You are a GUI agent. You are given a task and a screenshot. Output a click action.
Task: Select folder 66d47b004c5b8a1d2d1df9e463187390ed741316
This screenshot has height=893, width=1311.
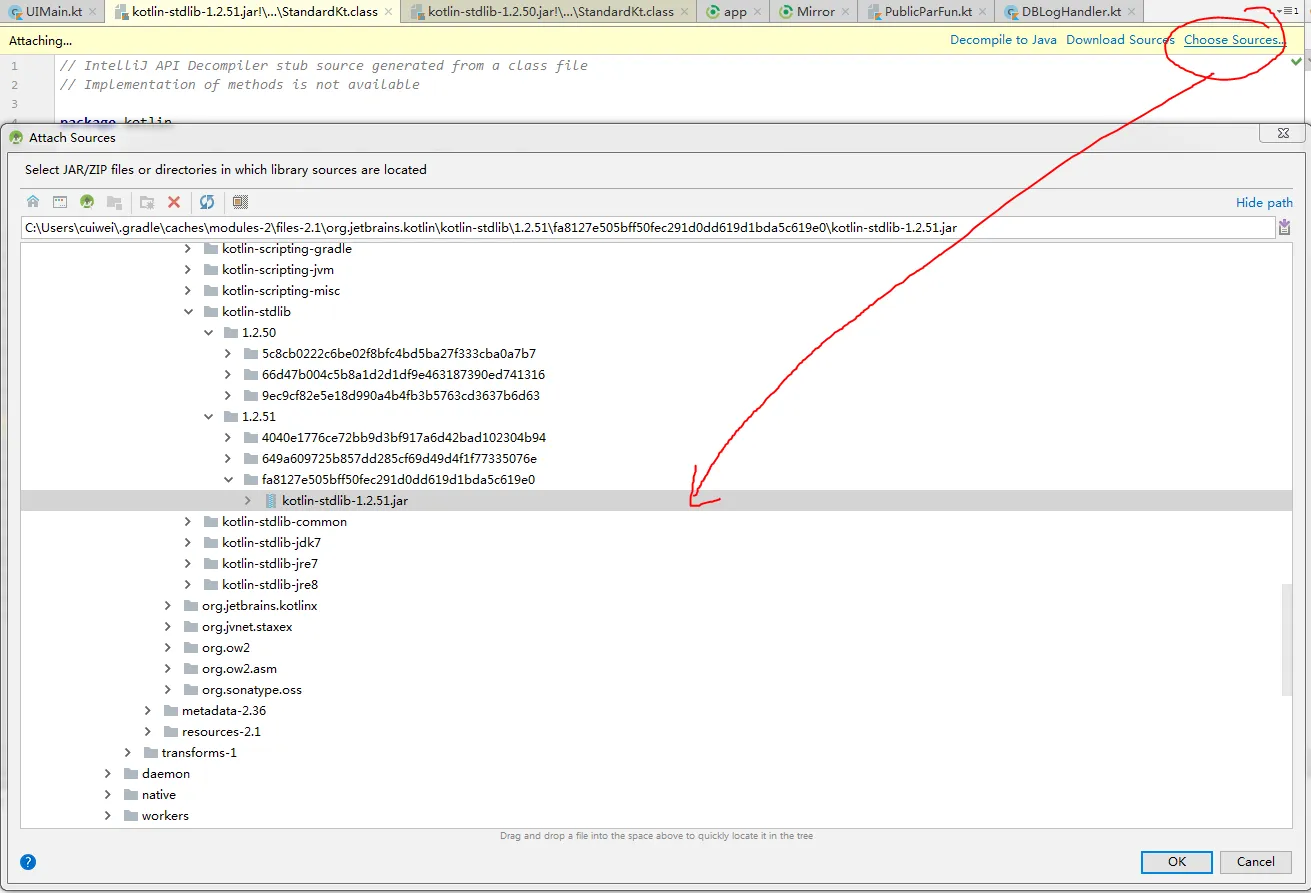(x=403, y=374)
